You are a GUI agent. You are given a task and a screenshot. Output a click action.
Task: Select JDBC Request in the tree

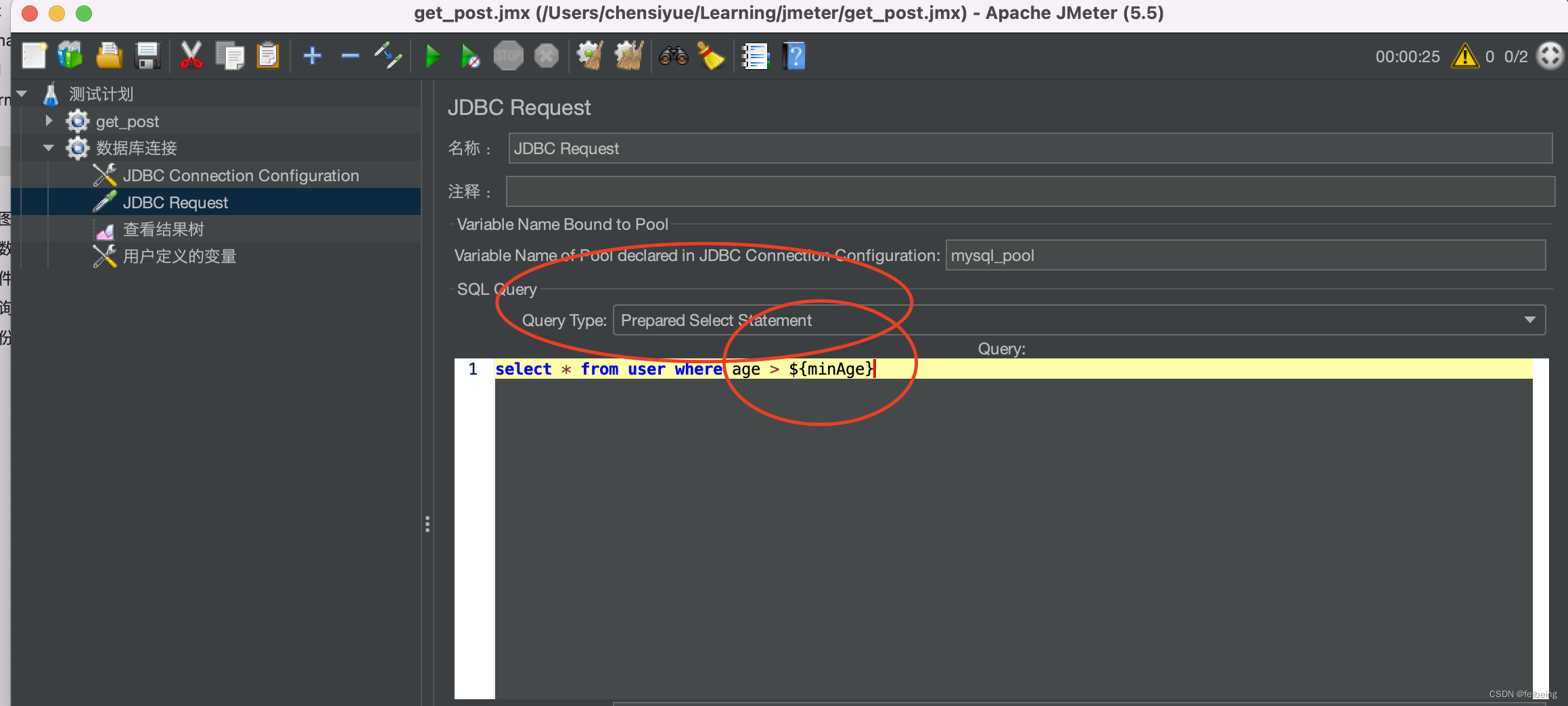click(175, 202)
